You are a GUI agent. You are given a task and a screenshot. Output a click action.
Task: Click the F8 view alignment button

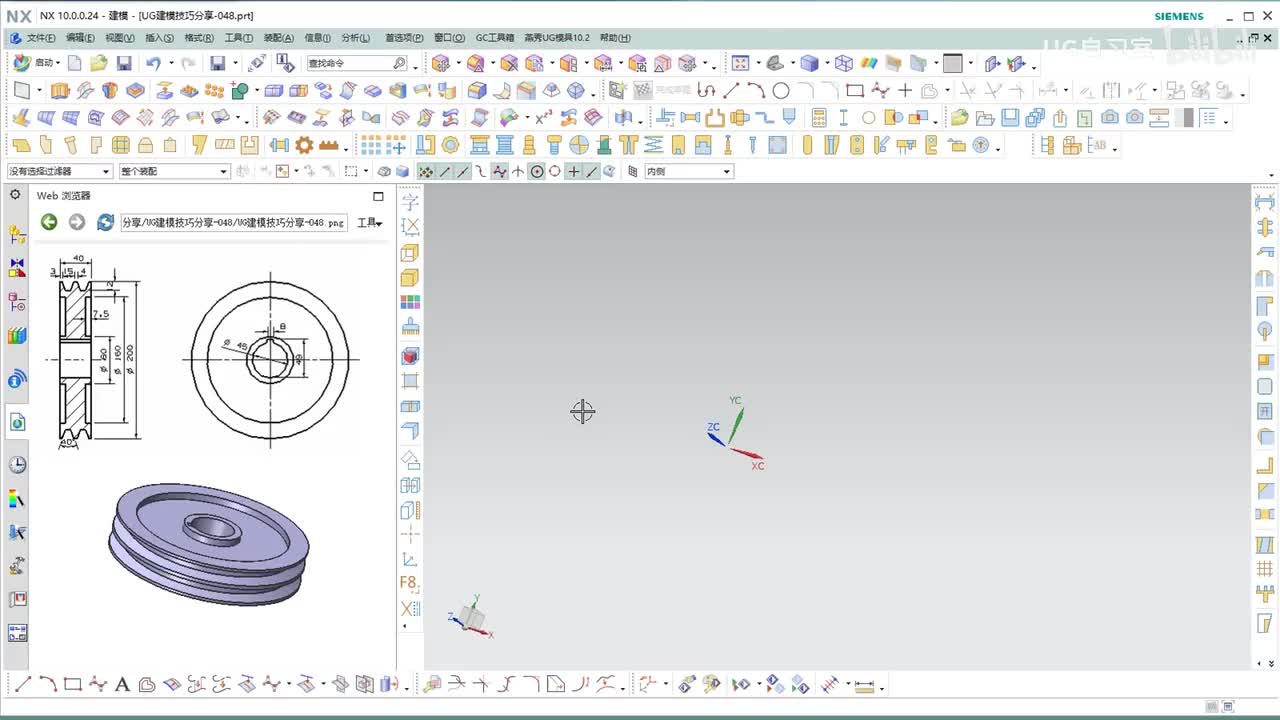click(x=410, y=583)
